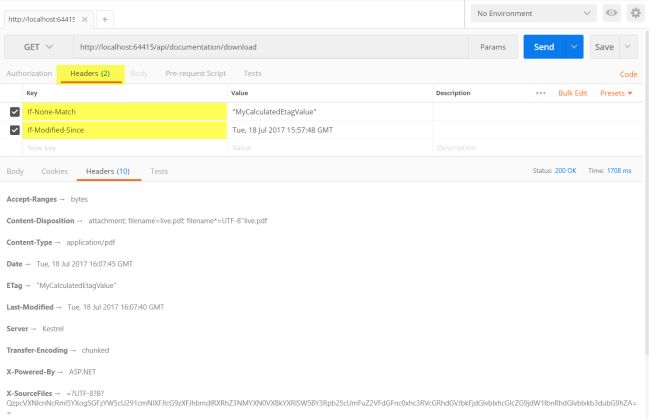The height and width of the screenshot is (419, 650).
Task: Open environment settings gear icon
Action: pyautogui.click(x=635, y=13)
